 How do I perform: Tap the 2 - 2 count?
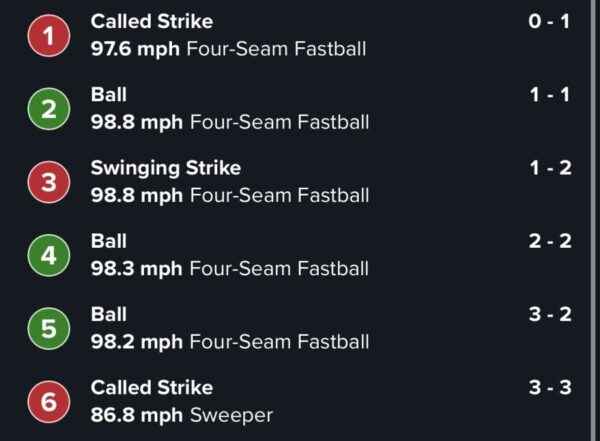(x=549, y=240)
